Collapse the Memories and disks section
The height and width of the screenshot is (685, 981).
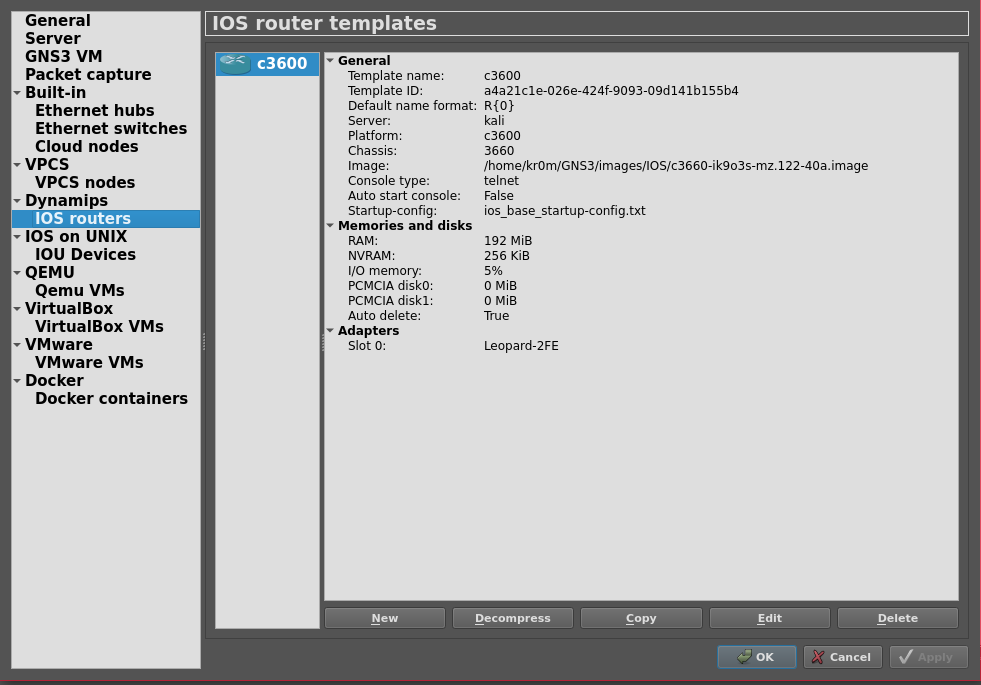pyautogui.click(x=330, y=226)
